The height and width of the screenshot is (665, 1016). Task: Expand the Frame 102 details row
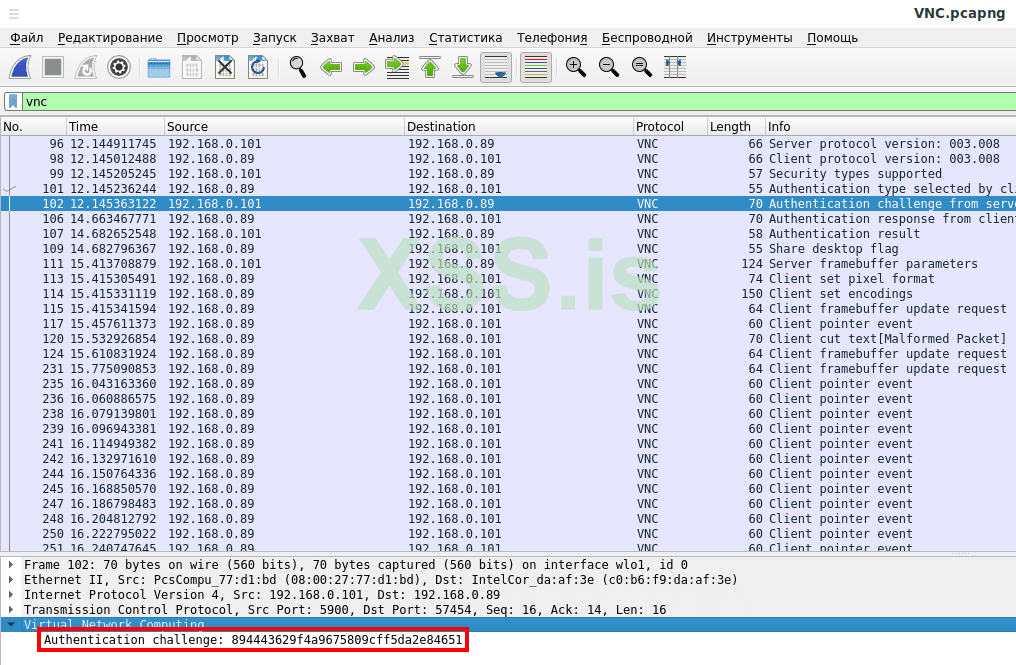point(11,565)
